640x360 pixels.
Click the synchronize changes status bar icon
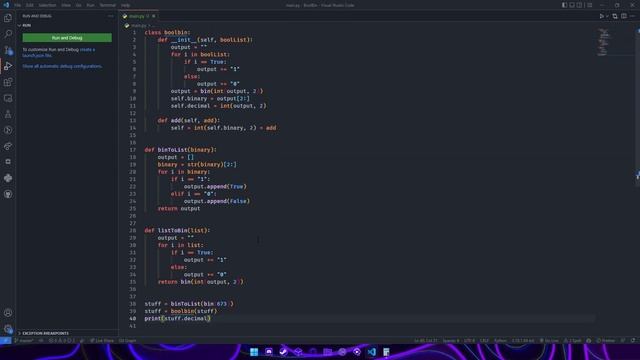pos(41,340)
